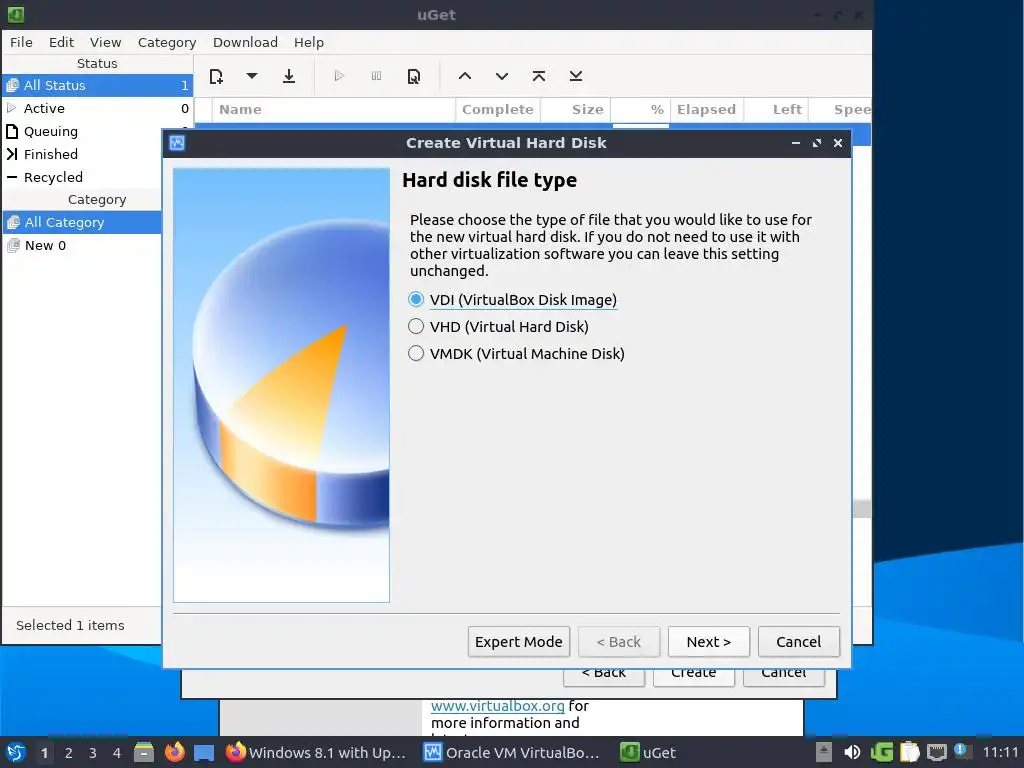Move download down with the chevron-down icon

coord(502,76)
